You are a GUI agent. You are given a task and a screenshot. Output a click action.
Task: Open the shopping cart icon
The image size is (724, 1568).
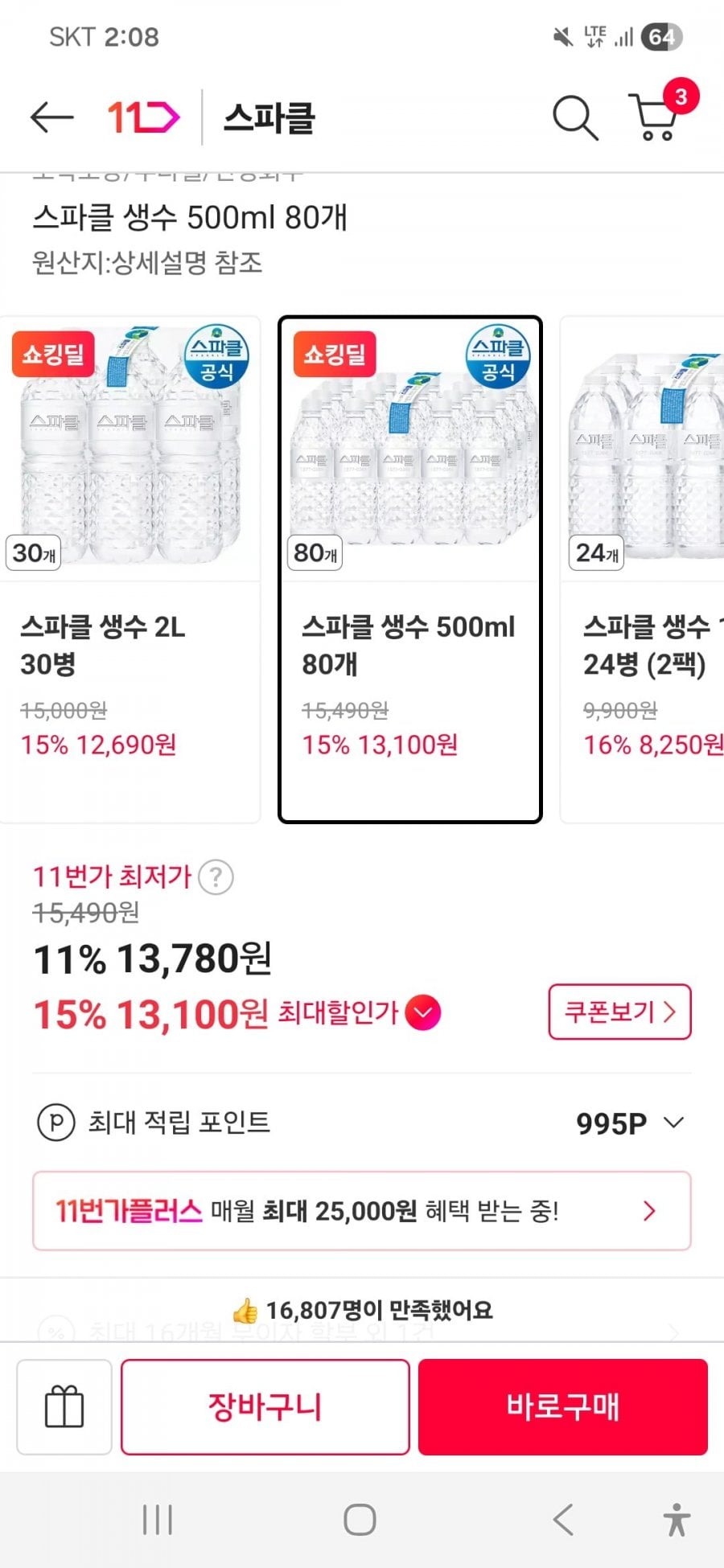click(655, 117)
